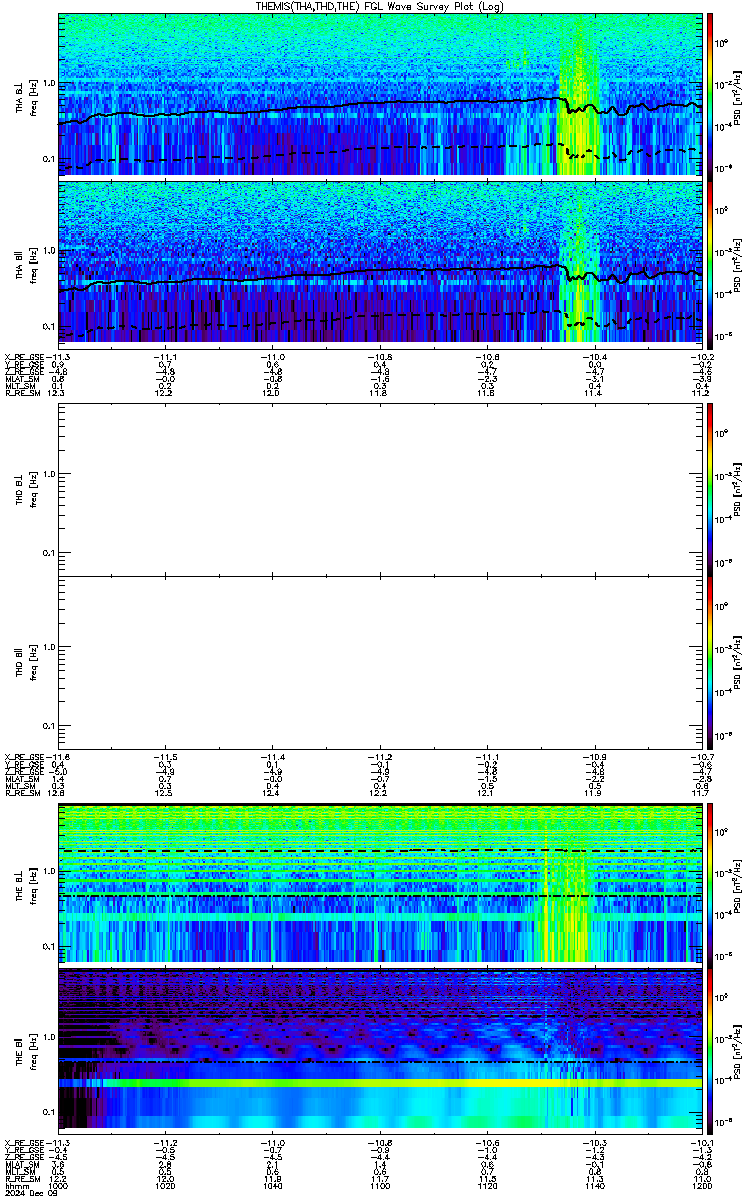The width and height of the screenshot is (750, 1200).
Task: Click the PSD color bar beside THA B⊥
Action: point(711,95)
